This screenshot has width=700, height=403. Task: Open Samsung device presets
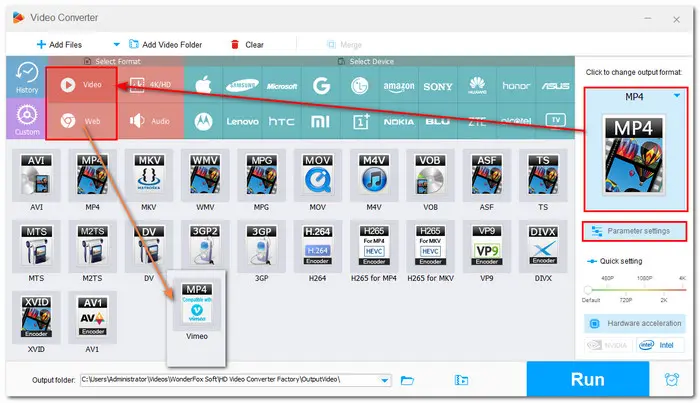242,85
